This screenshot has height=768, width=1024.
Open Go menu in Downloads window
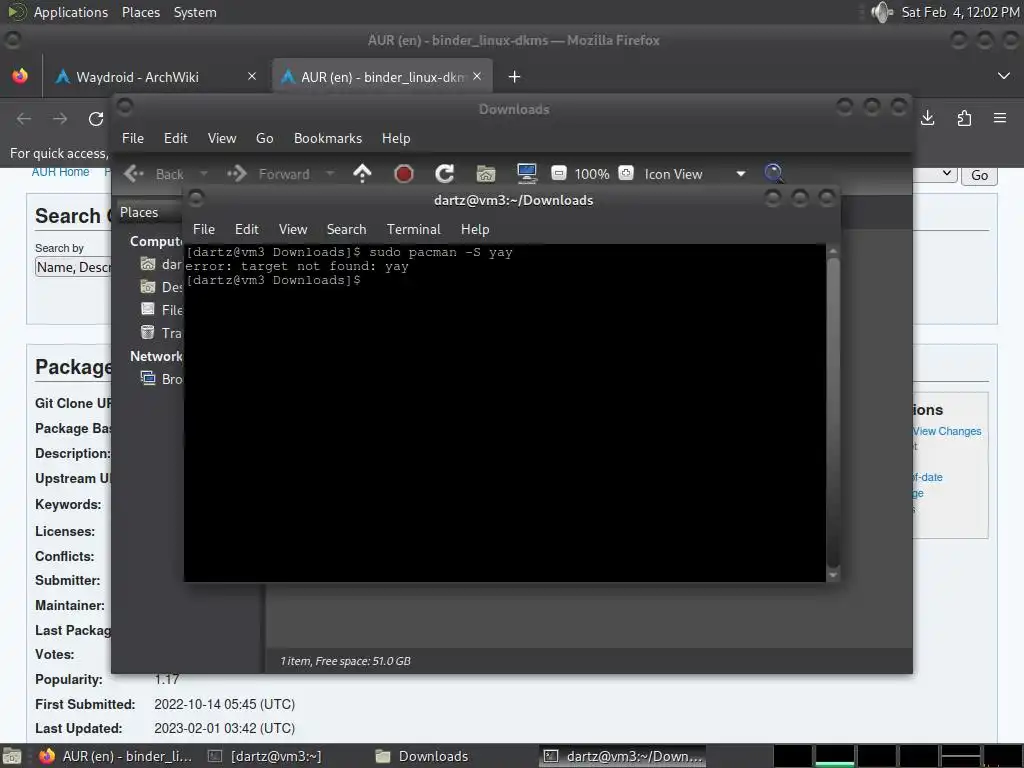(264, 138)
